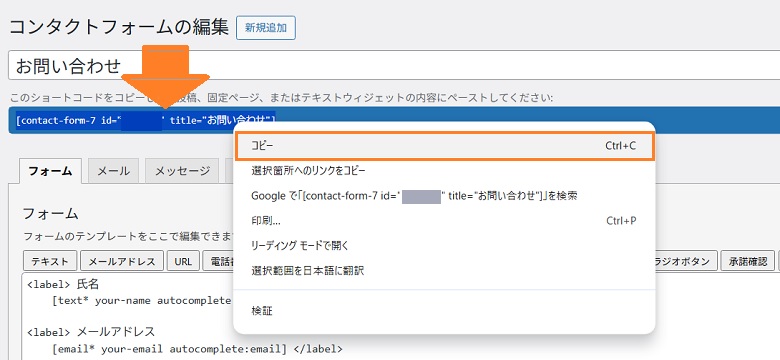Click the [text* your-name line in editor
Image resolution: width=780 pixels, height=360 pixels.
tap(141, 301)
